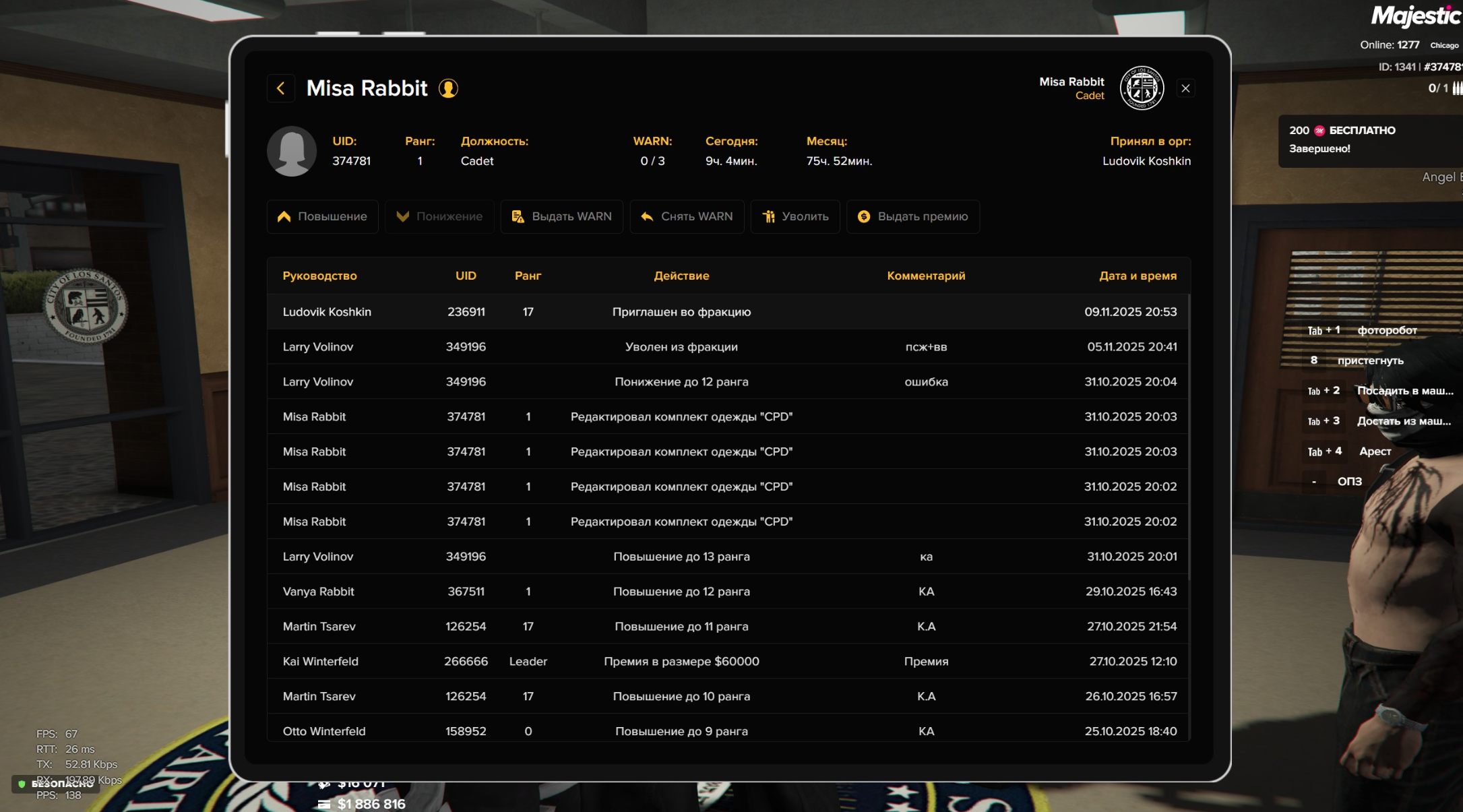Image resolution: width=1463 pixels, height=812 pixels.
Task: Click the Действие column header
Action: pyautogui.click(x=681, y=276)
